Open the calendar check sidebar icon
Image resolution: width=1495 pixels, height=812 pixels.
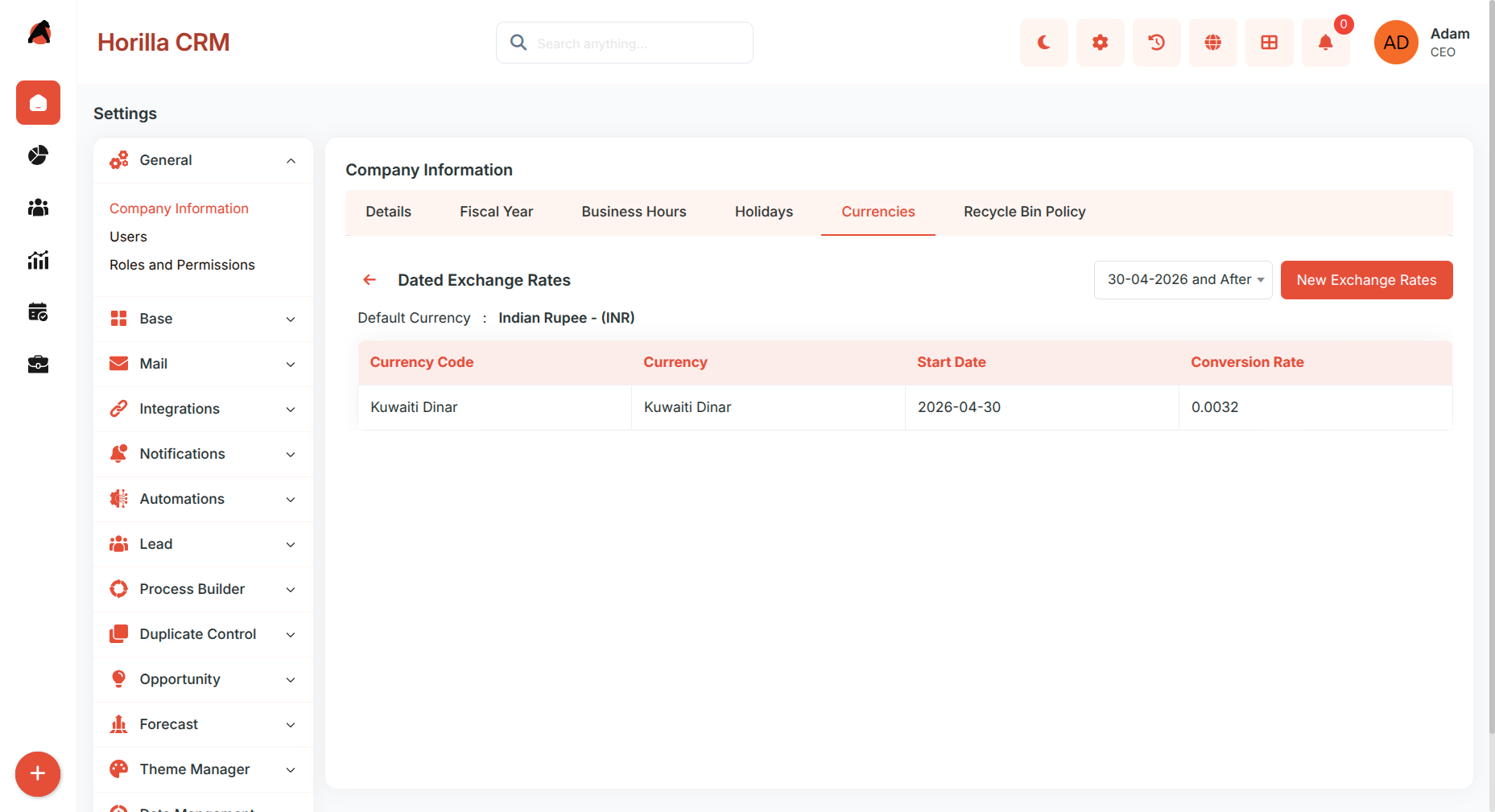click(x=38, y=312)
